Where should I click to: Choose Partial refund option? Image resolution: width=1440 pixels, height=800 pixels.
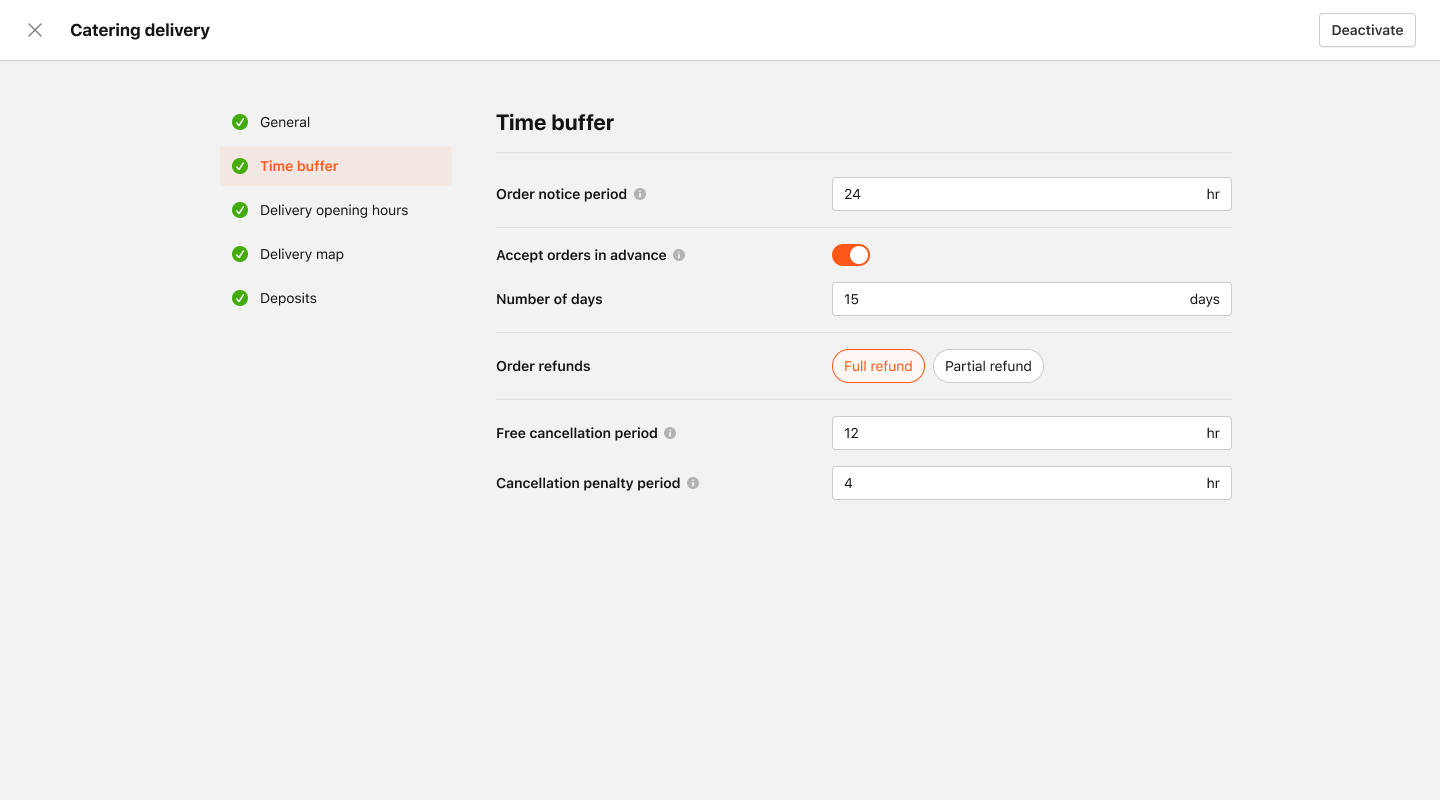pyautogui.click(x=988, y=366)
